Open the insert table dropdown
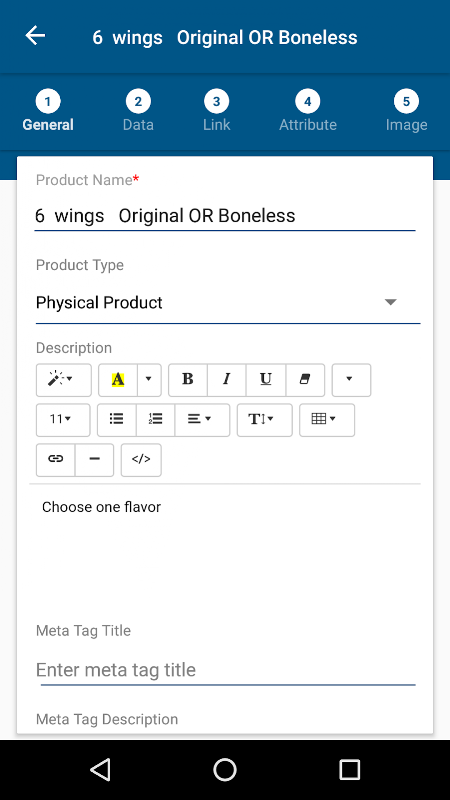The width and height of the screenshot is (450, 800). point(327,420)
